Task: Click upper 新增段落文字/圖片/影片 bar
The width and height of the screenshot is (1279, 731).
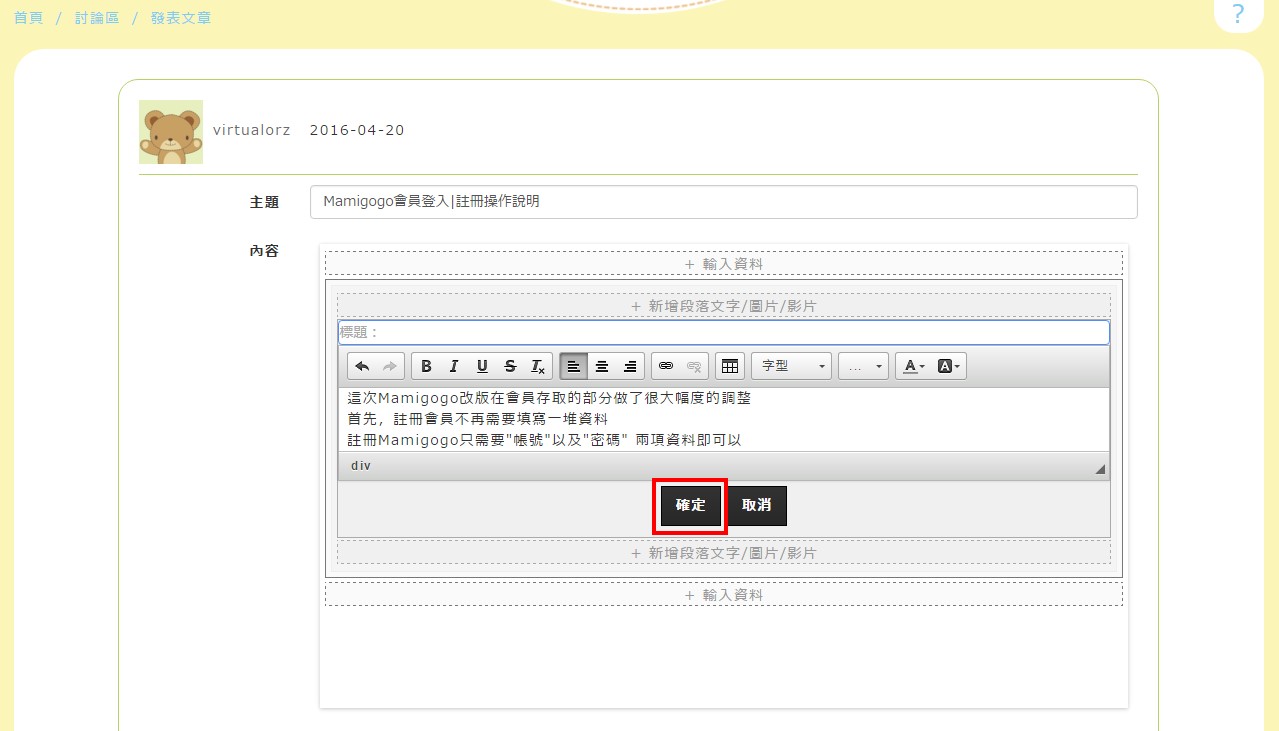Action: [724, 305]
